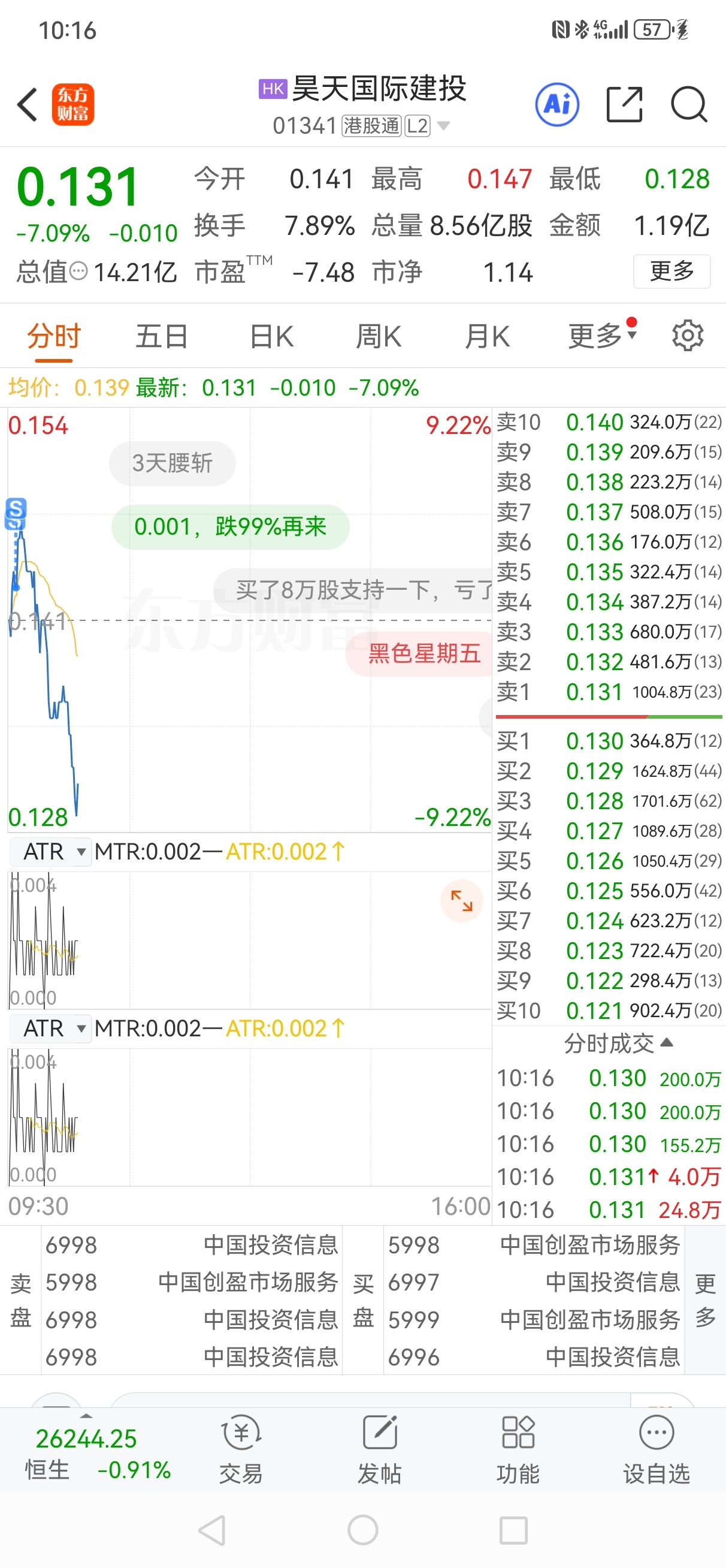726x1568 pixels.
Task: Select the 买1 0.130 order row
Action: point(609,741)
